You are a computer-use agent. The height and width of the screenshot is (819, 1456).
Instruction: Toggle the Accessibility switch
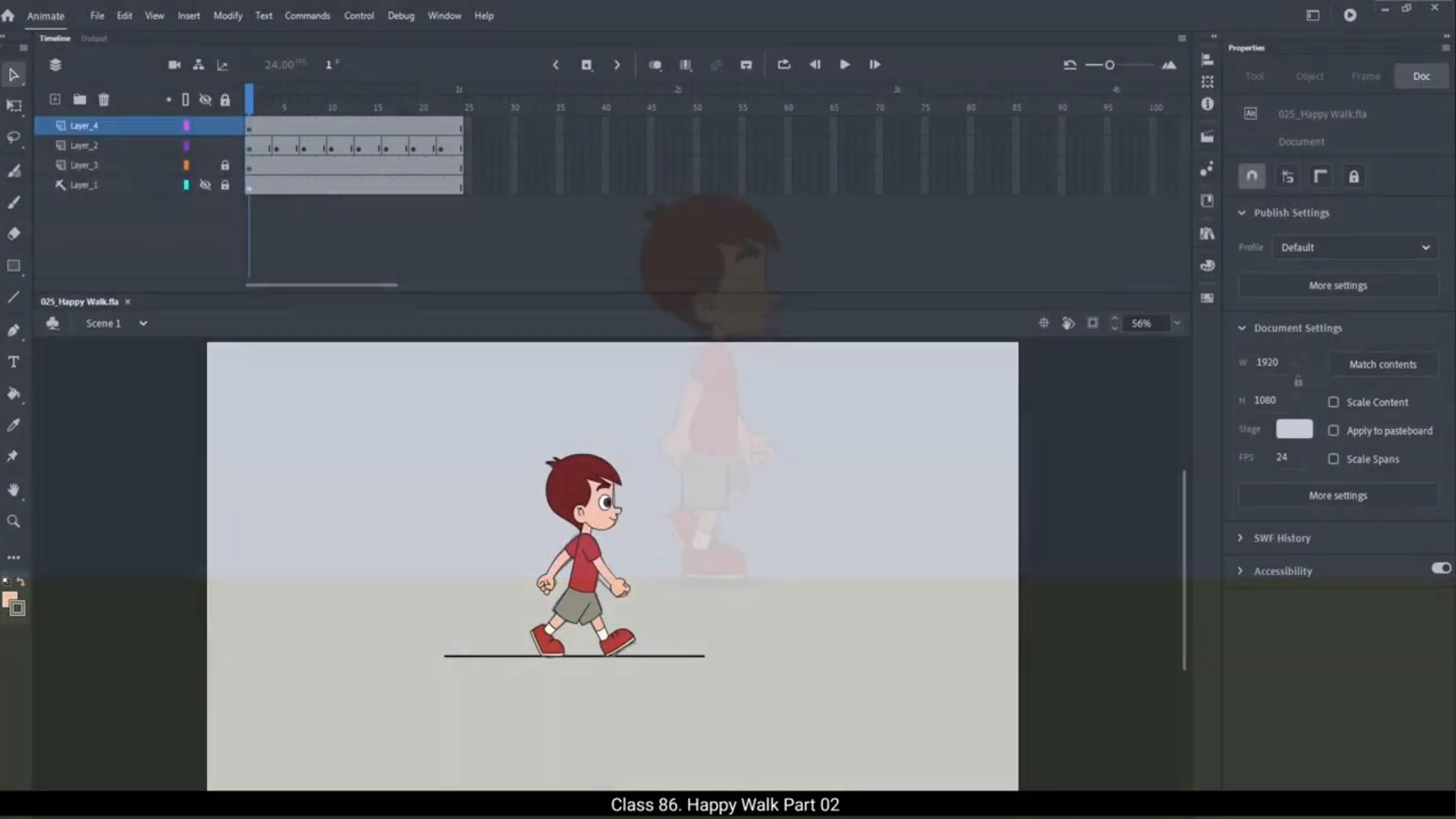tap(1441, 568)
